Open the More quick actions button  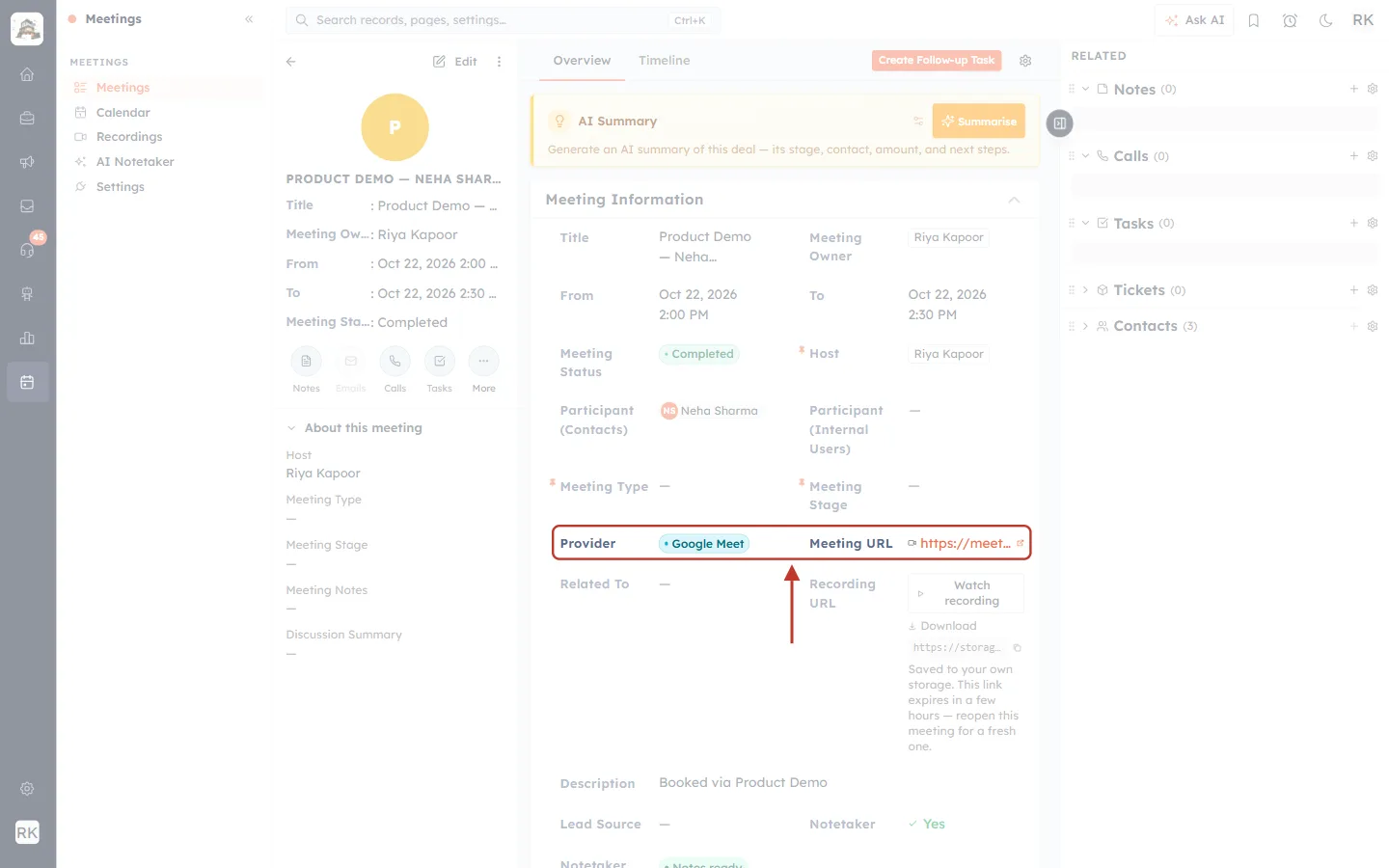[483, 362]
